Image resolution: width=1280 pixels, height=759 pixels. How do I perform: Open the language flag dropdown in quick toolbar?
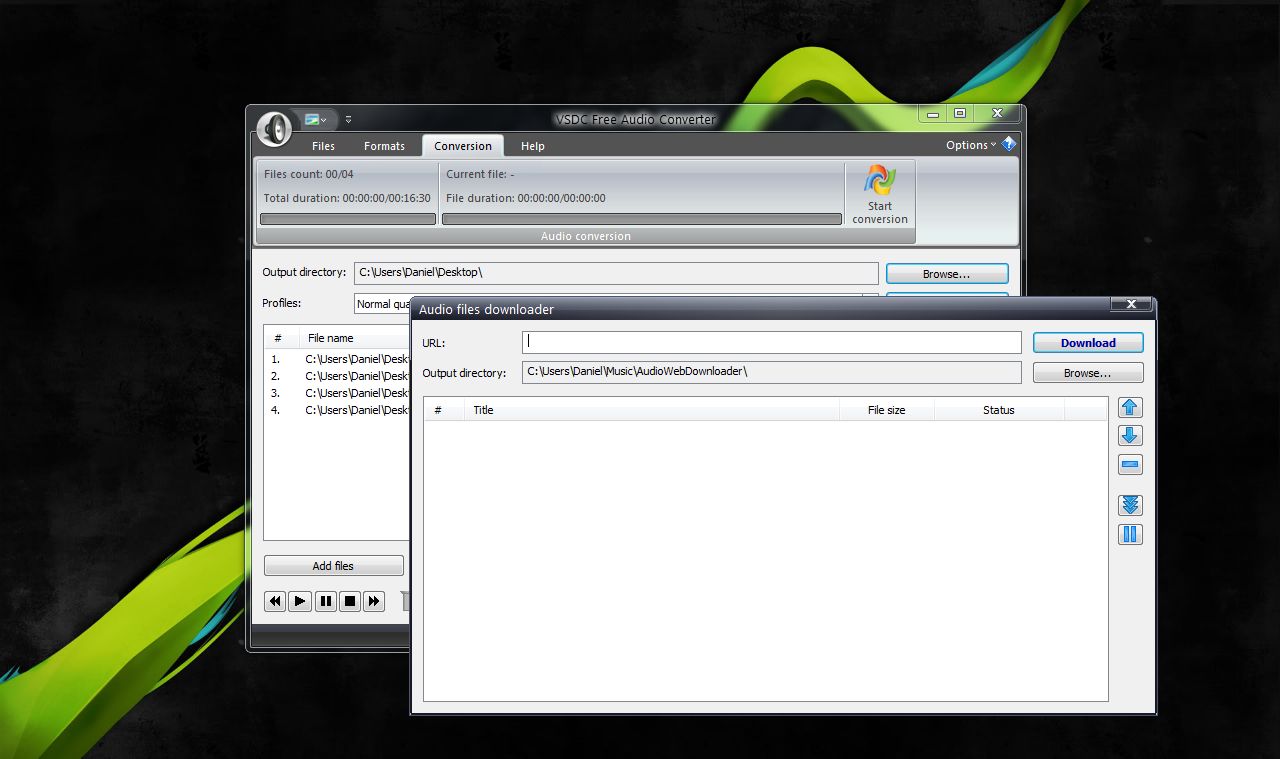click(x=316, y=119)
